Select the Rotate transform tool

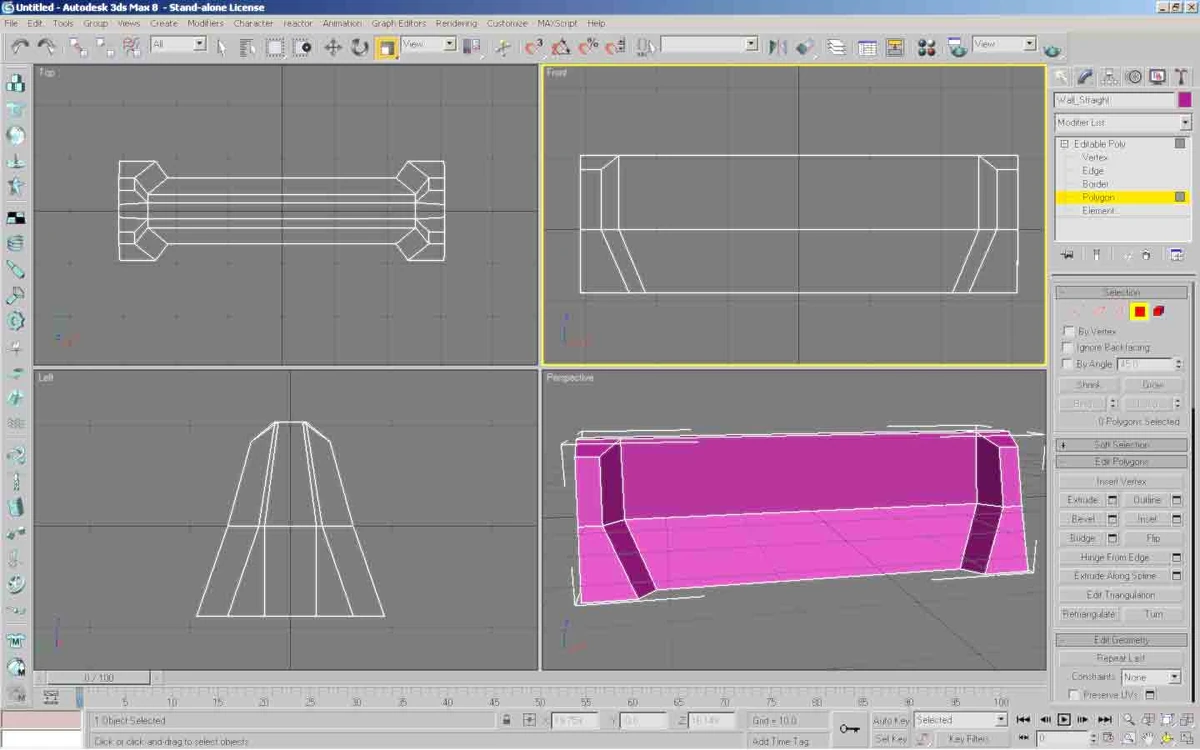[359, 47]
